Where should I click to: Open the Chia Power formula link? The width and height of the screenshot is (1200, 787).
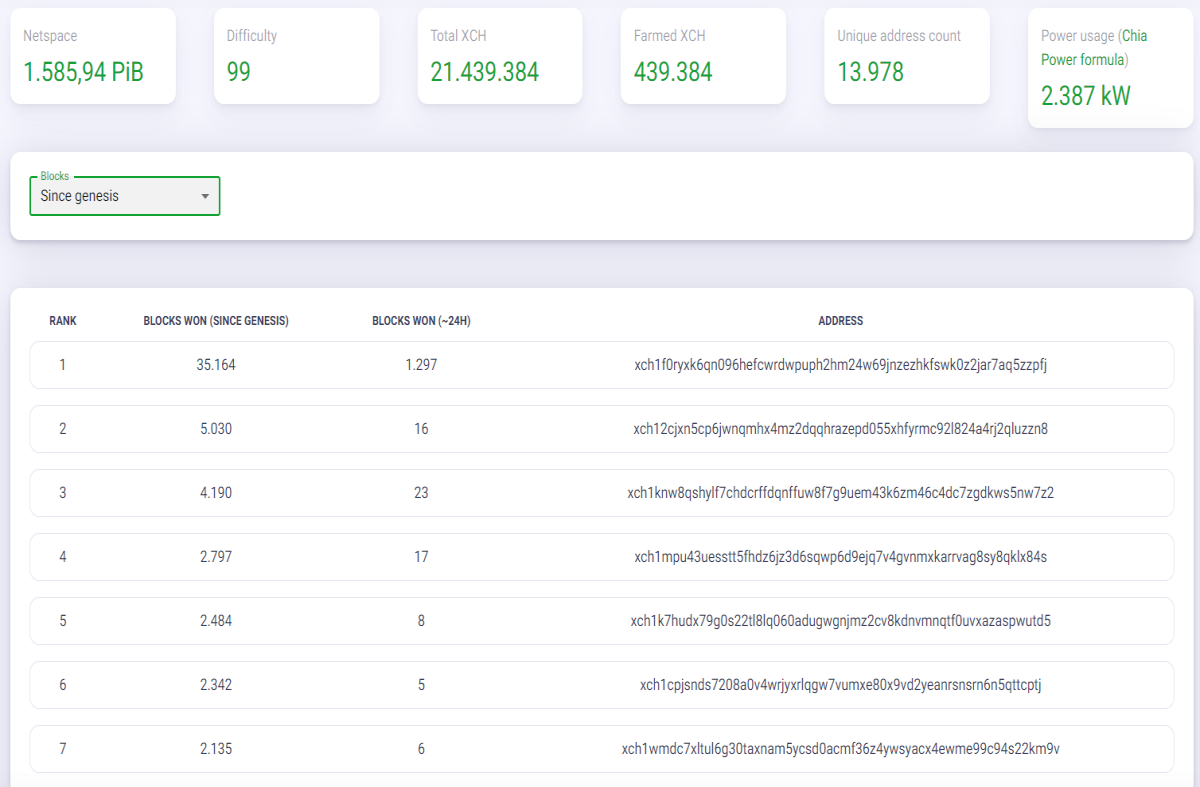click(1094, 48)
